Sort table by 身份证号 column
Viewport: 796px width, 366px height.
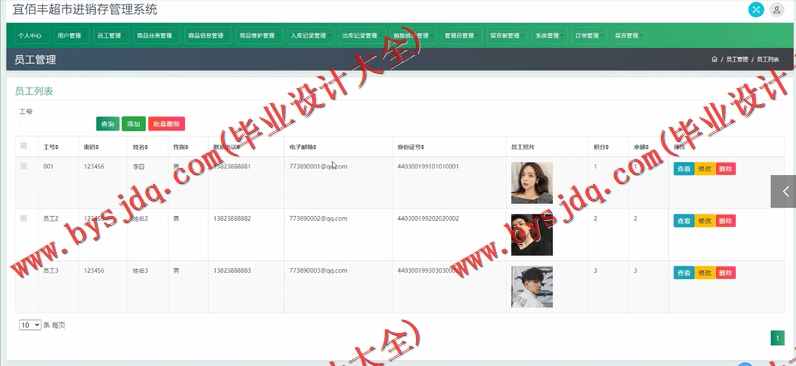click(x=411, y=147)
